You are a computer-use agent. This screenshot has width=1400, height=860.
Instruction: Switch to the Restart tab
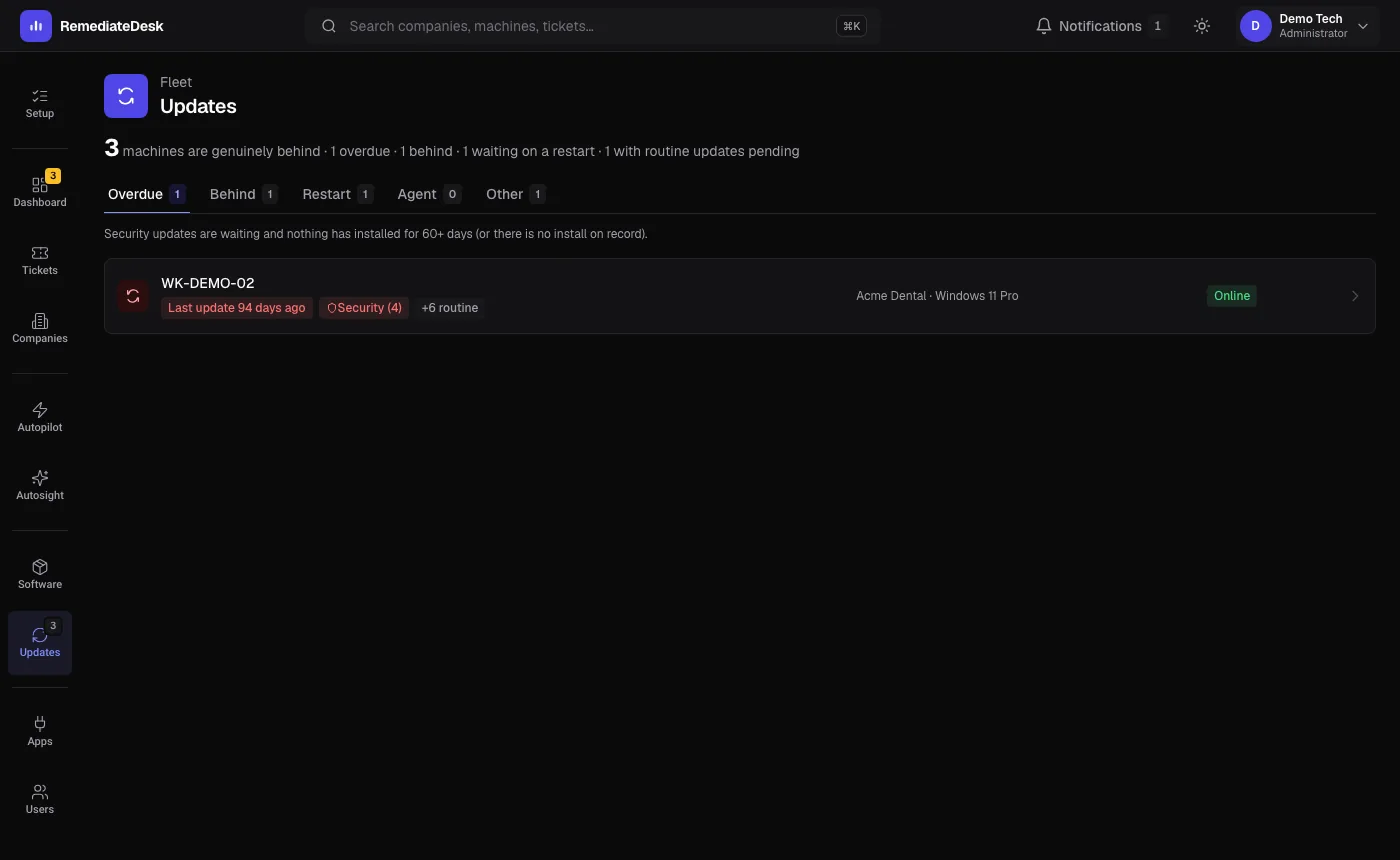coord(337,194)
